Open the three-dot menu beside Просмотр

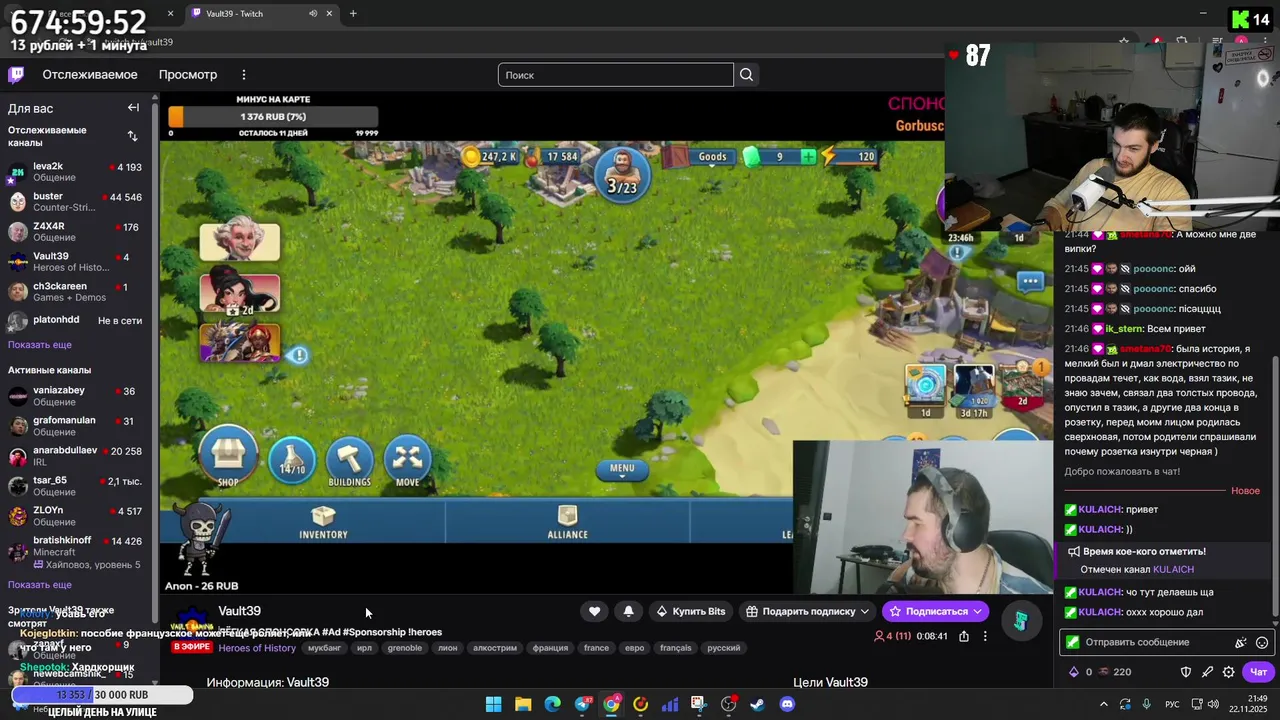[243, 75]
